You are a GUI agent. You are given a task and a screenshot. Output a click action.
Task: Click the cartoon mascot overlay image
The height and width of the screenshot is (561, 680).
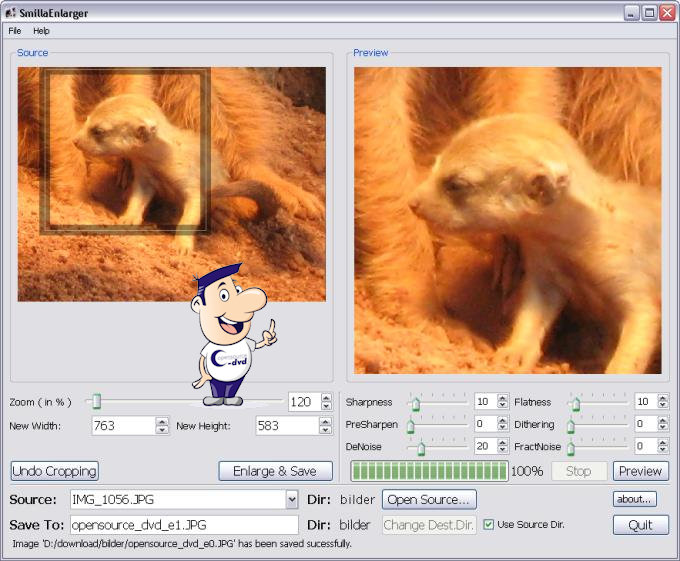coord(232,335)
